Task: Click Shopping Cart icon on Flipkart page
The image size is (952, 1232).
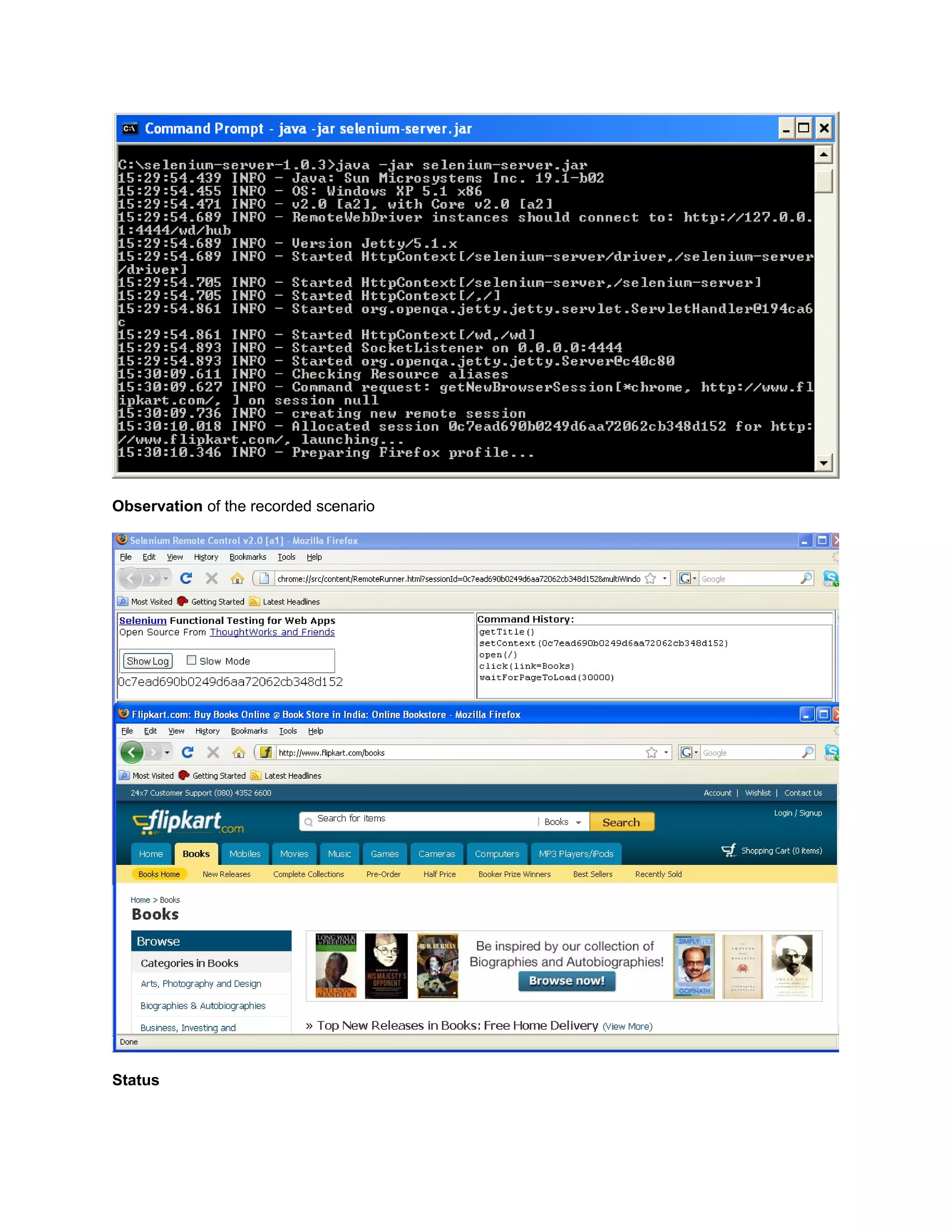Action: pyautogui.click(x=729, y=850)
